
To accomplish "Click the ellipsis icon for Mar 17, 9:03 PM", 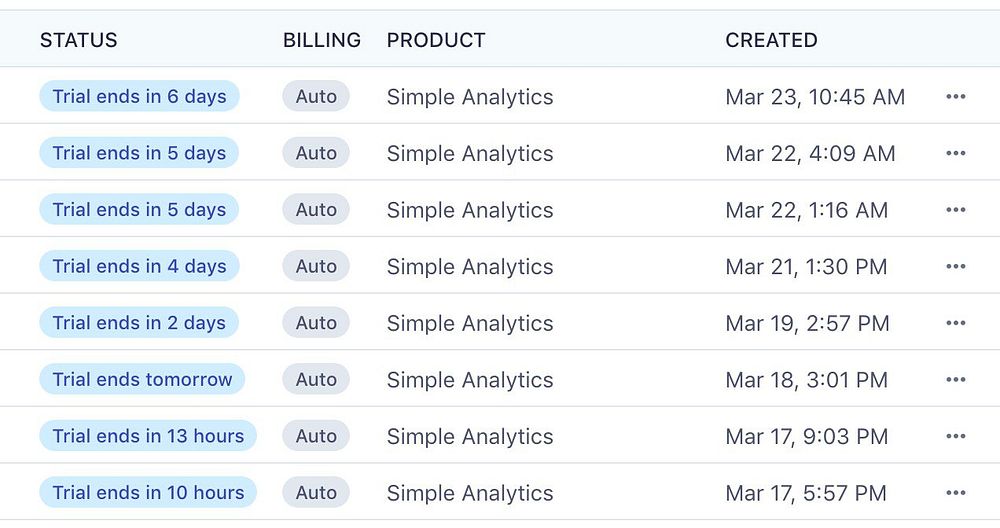I will [955, 436].
